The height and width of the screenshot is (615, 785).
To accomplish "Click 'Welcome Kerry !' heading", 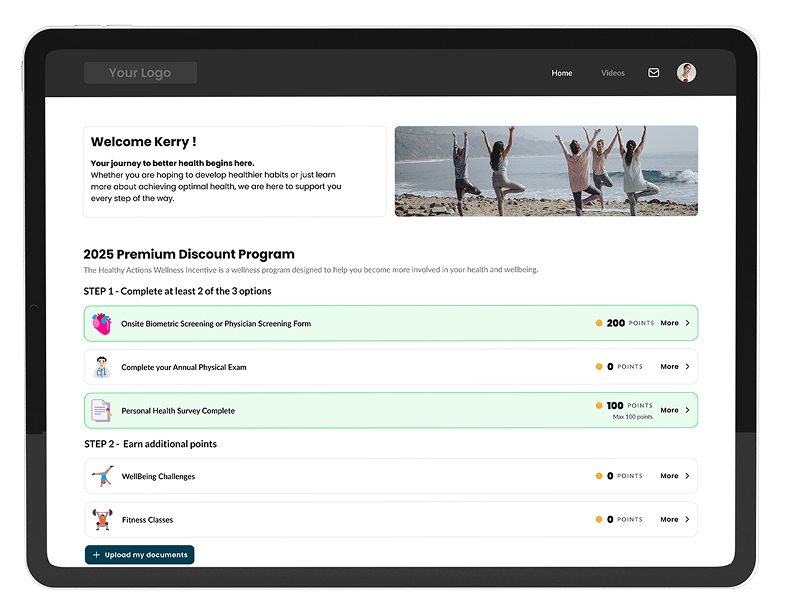I will click(x=143, y=142).
